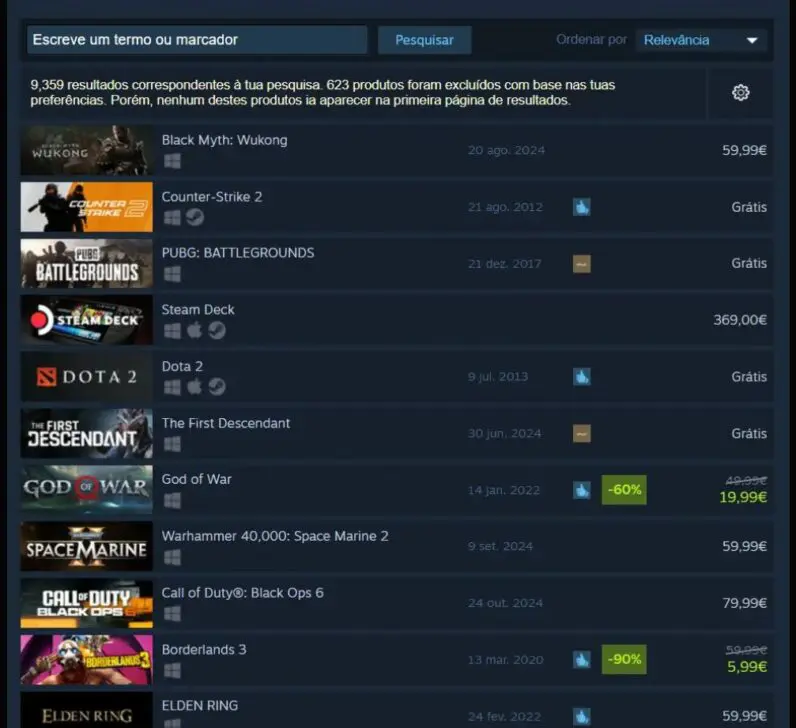This screenshot has height=728, width=796.
Task: Click the Counter-Strike 2 thumbnail image
Action: click(86, 207)
